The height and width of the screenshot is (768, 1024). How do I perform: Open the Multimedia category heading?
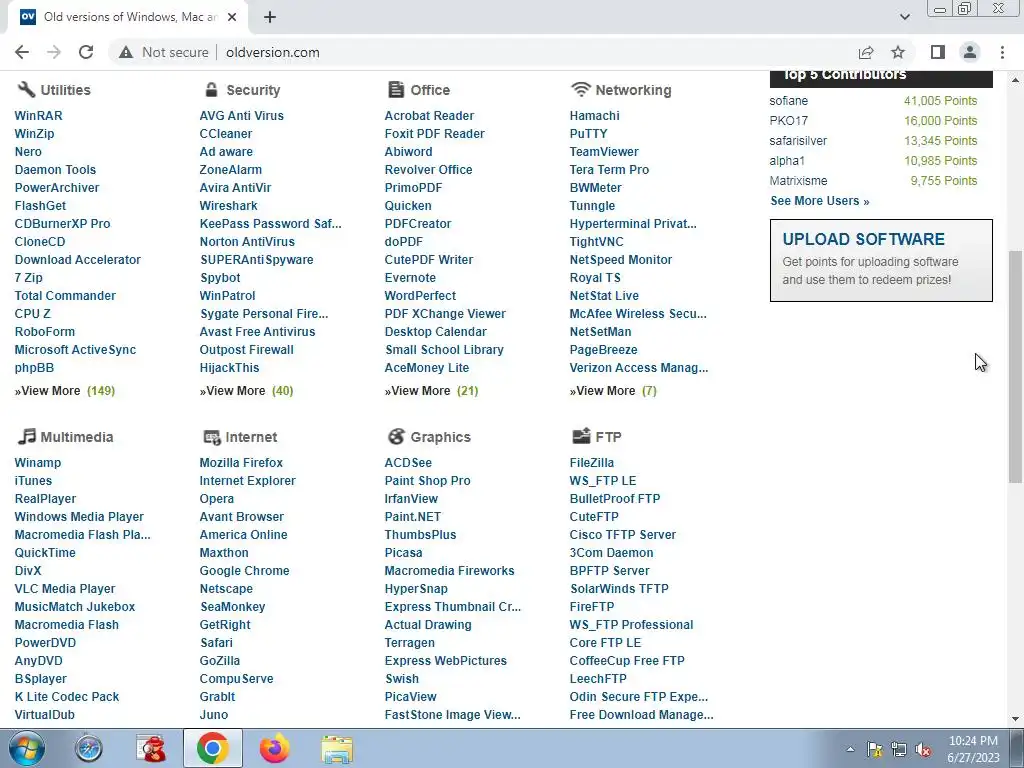(x=76, y=437)
